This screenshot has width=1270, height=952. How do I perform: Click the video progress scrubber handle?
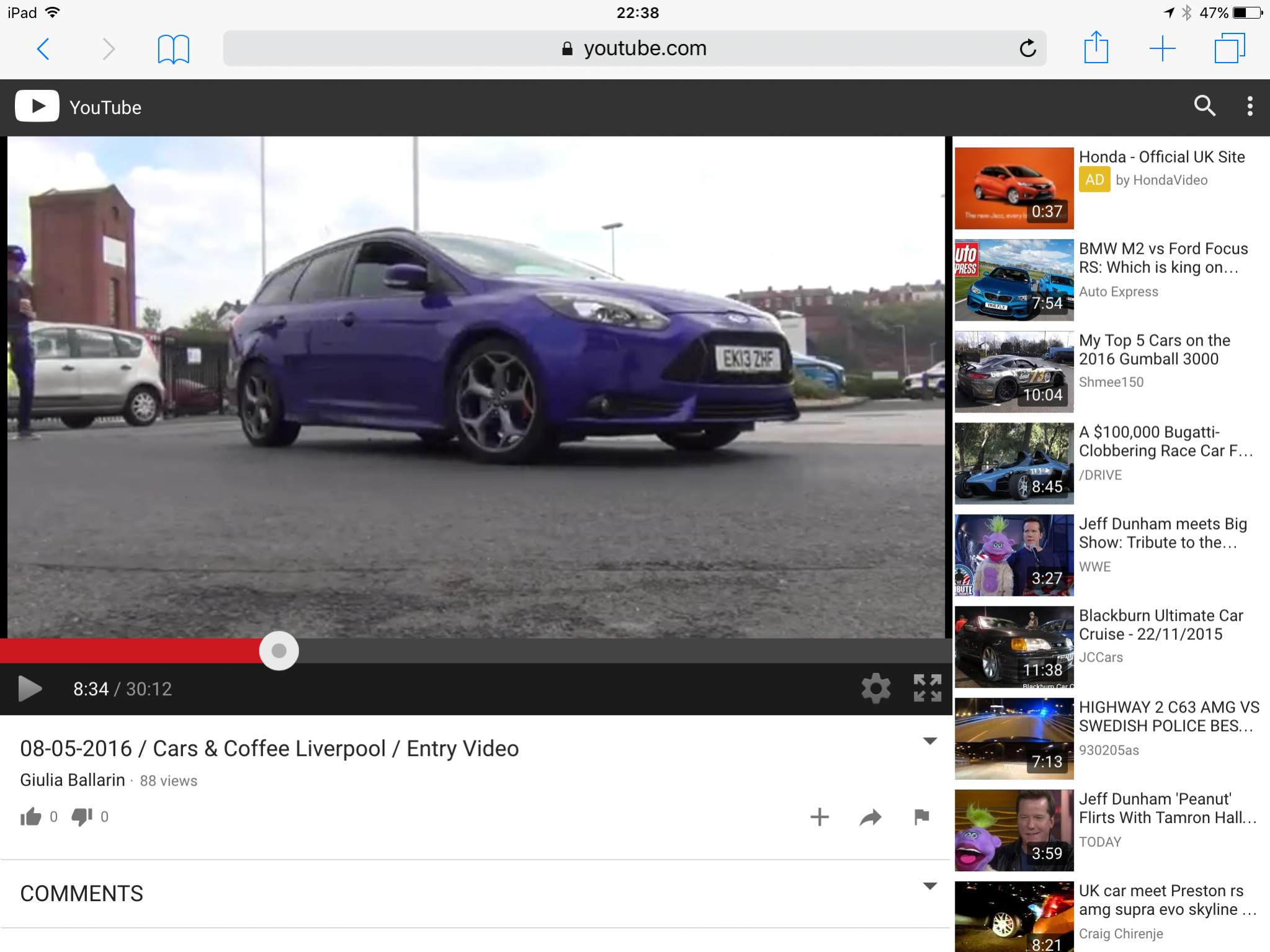pyautogui.click(x=279, y=651)
